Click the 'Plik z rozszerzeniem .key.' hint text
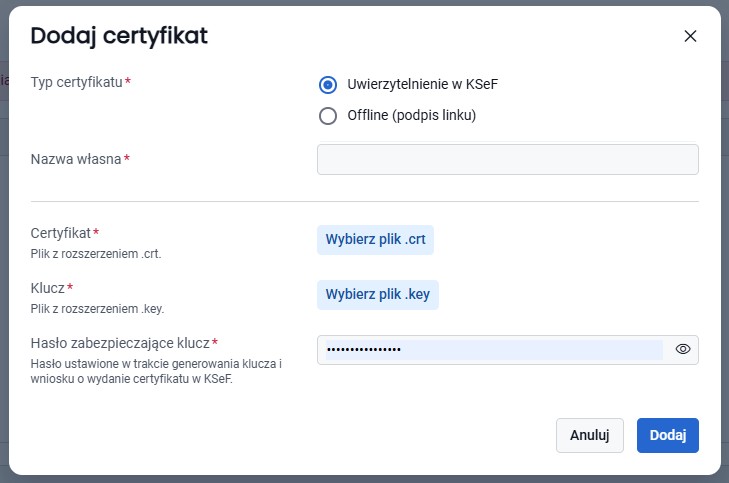729x483 pixels. tap(97, 309)
